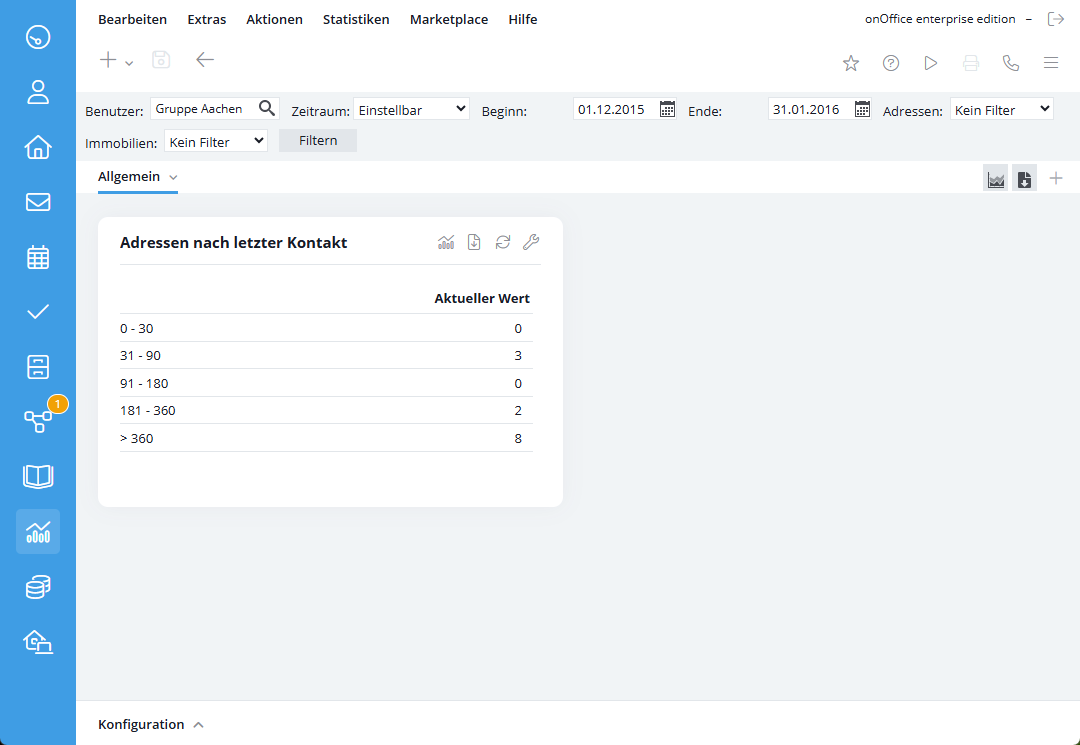Open the Adressen filter dropdown
Screen dimensions: 1080x745
(x=1001, y=109)
